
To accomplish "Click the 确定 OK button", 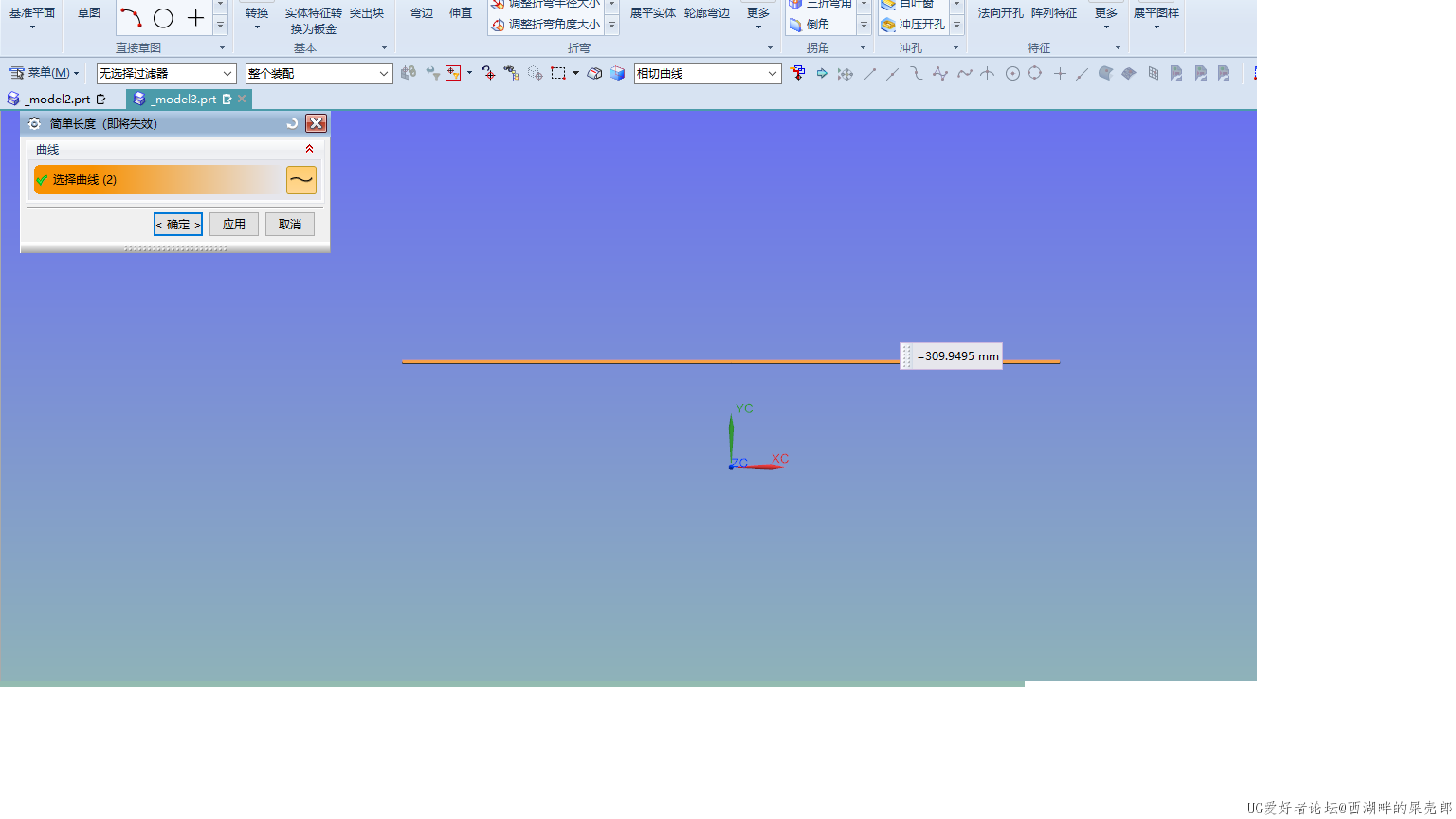I will point(178,225).
